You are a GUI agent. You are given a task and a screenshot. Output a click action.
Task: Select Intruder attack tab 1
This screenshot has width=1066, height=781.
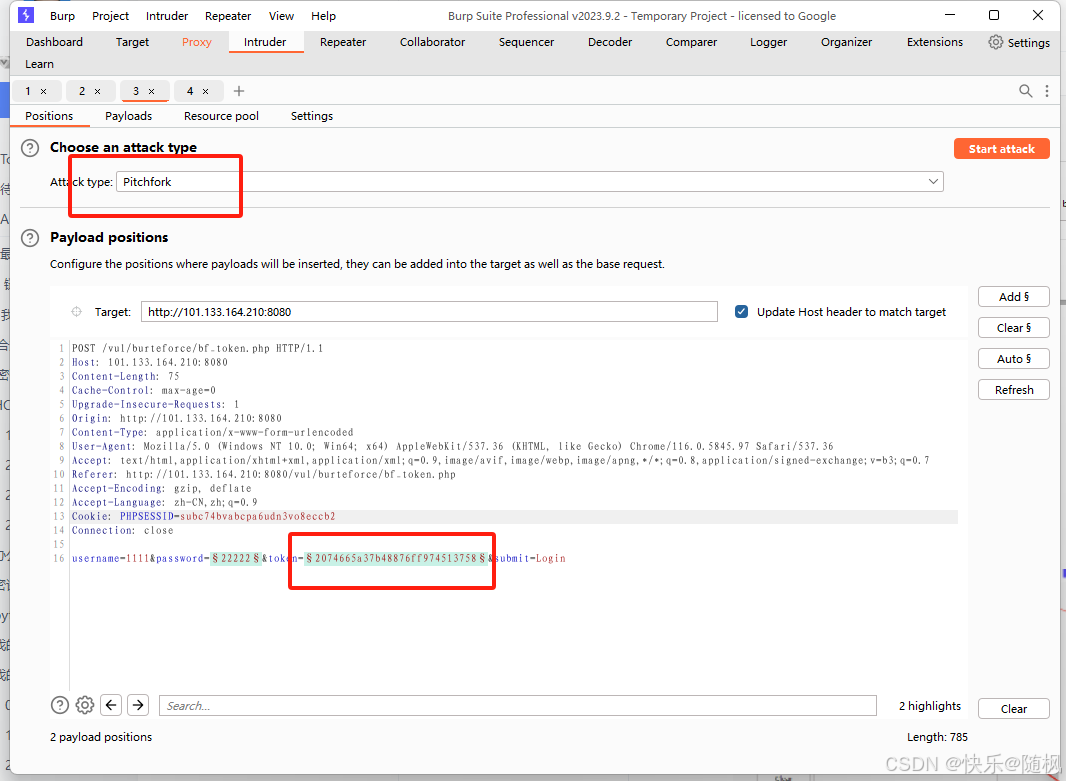[x=28, y=91]
